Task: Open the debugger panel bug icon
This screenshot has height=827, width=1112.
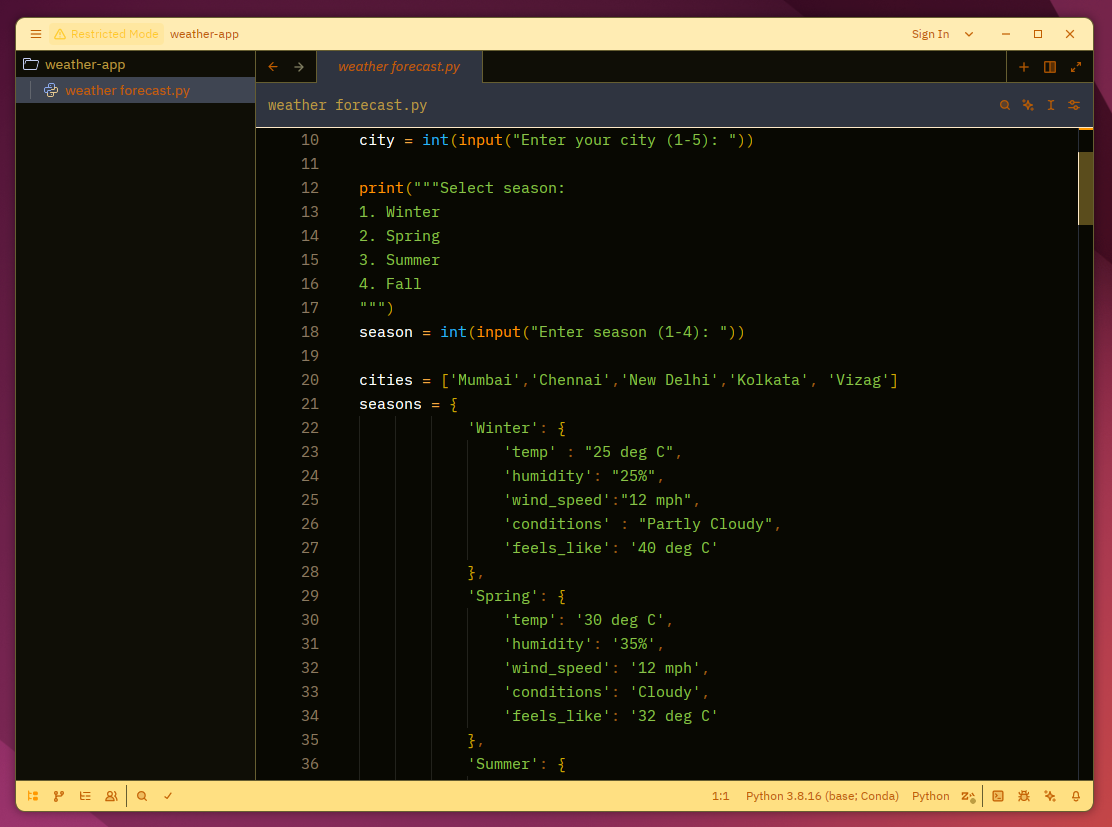Action: tap(1024, 796)
